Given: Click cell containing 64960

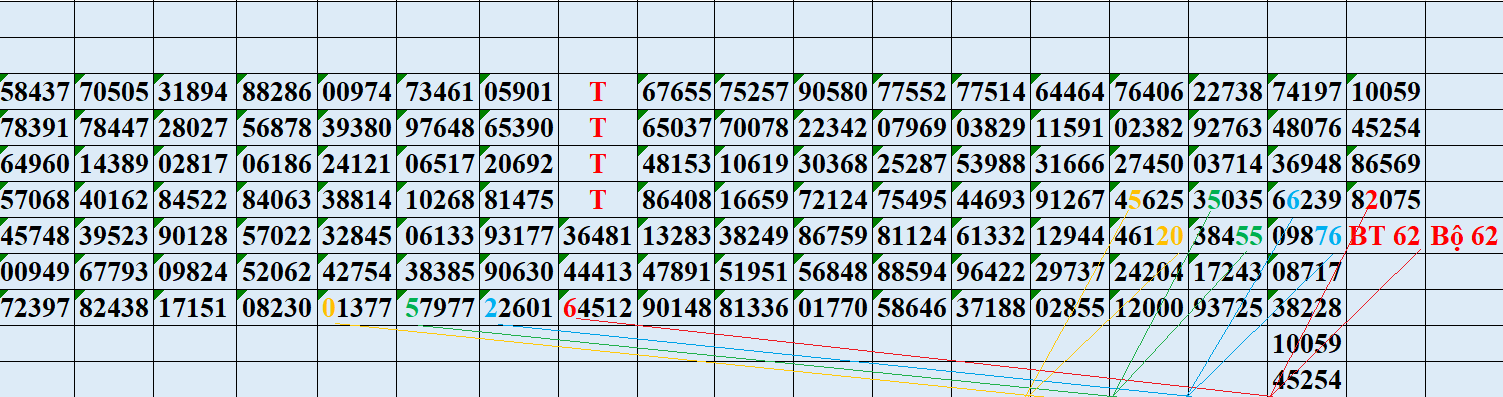Looking at the screenshot, I should point(37,164).
